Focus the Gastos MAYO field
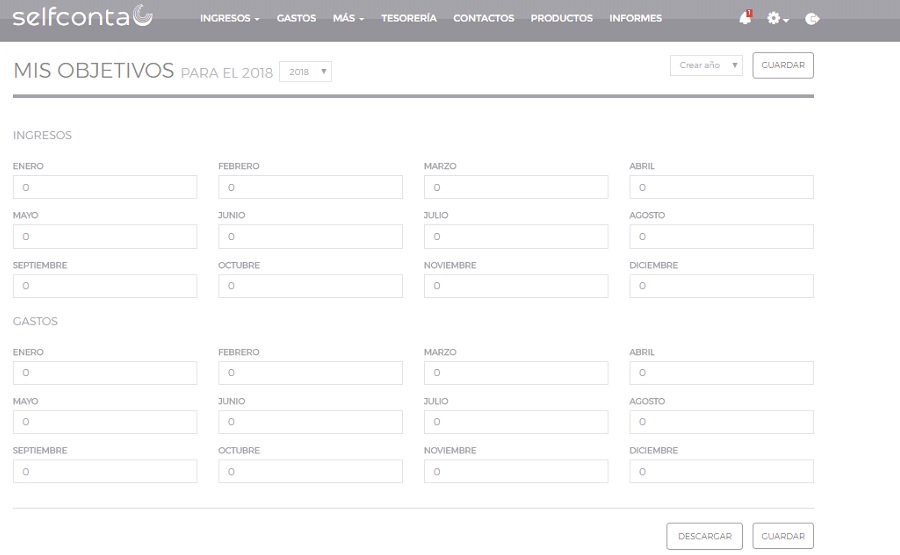This screenshot has width=900, height=555. (105, 422)
